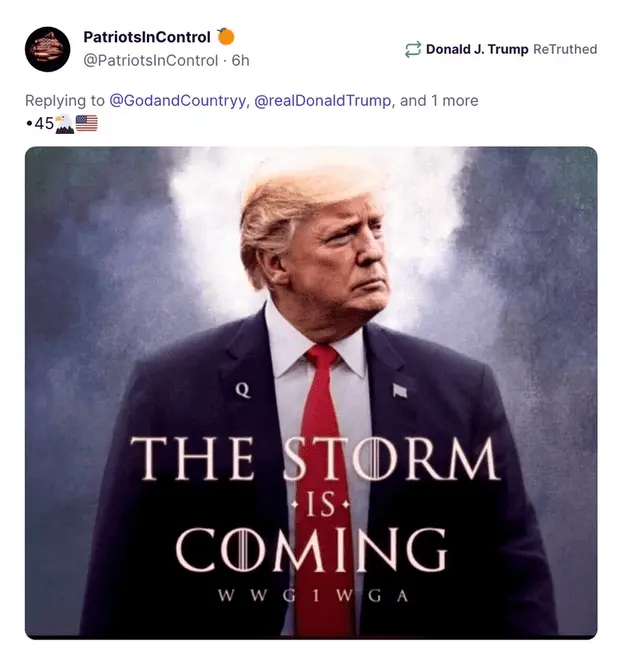The height and width of the screenshot is (649, 618).
Task: Open the 6h post timestamp
Action: tap(240, 60)
